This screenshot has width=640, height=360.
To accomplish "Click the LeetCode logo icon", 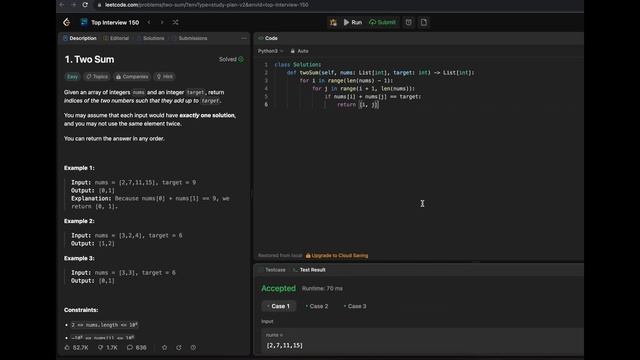I will click(67, 22).
